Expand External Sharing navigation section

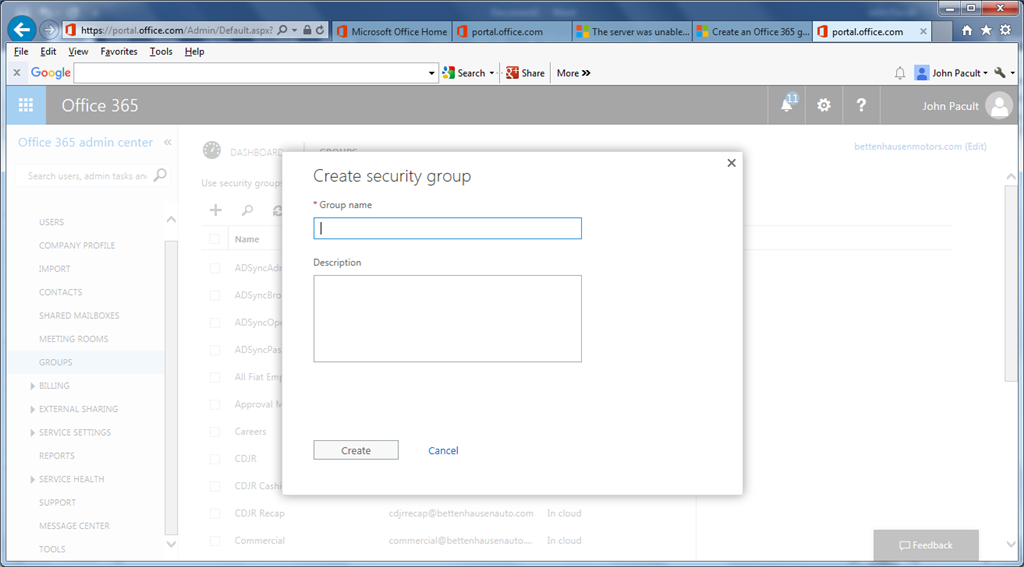coord(33,410)
